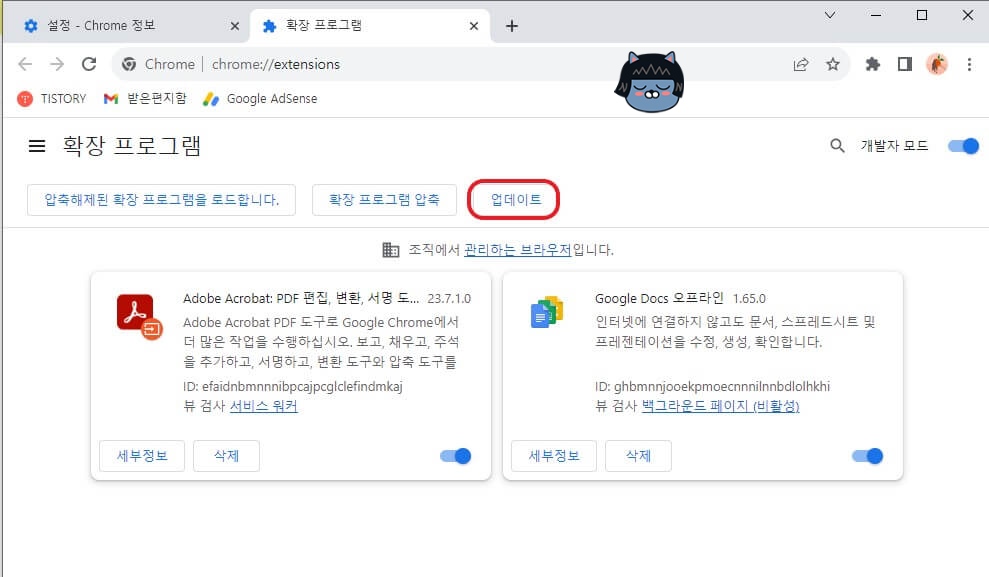Click the share icon in the toolbar
Screen dimensions: 989x577
(801, 63)
